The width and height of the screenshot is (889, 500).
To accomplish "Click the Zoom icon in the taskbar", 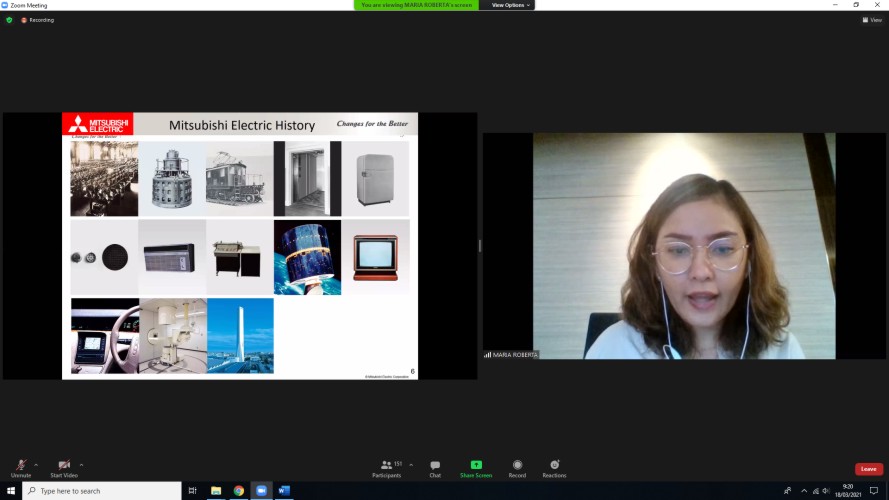I will (261, 490).
